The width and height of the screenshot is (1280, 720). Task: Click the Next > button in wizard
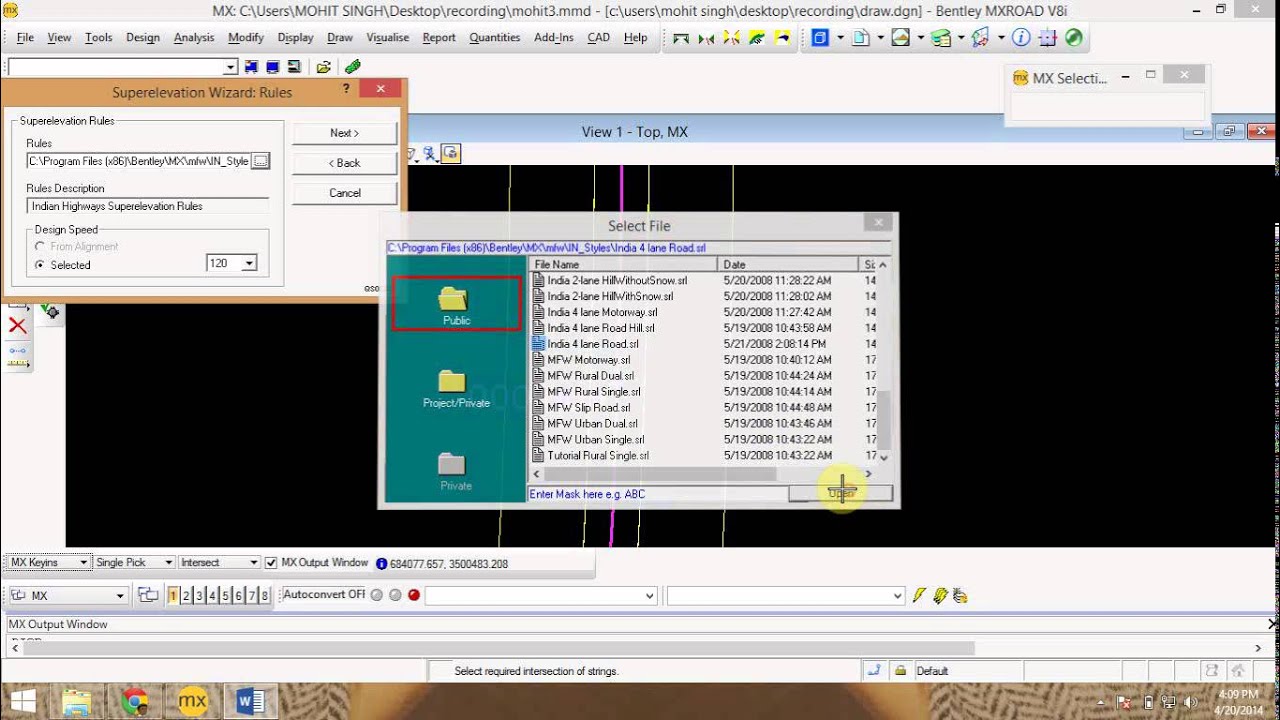(x=345, y=133)
